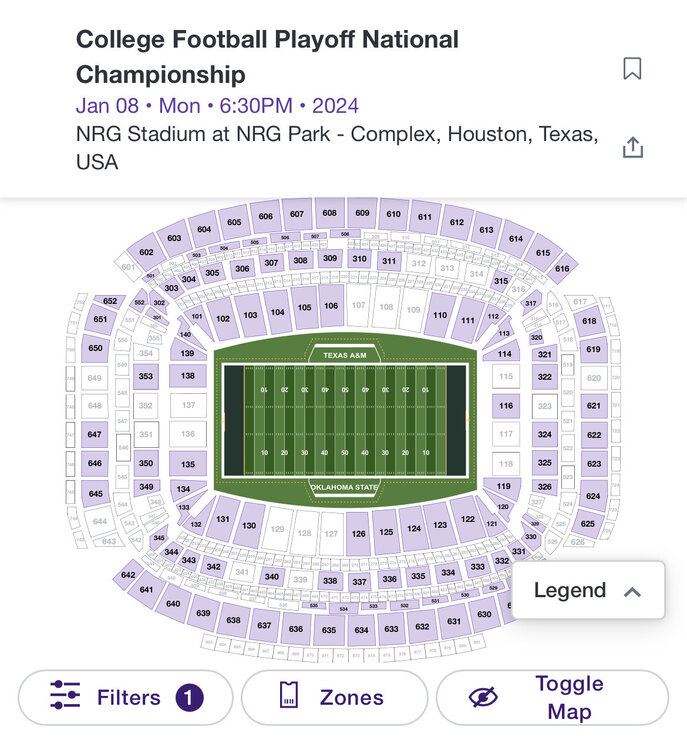Click the Zones ticket icon
Screen dimensions: 687x750
[288, 697]
